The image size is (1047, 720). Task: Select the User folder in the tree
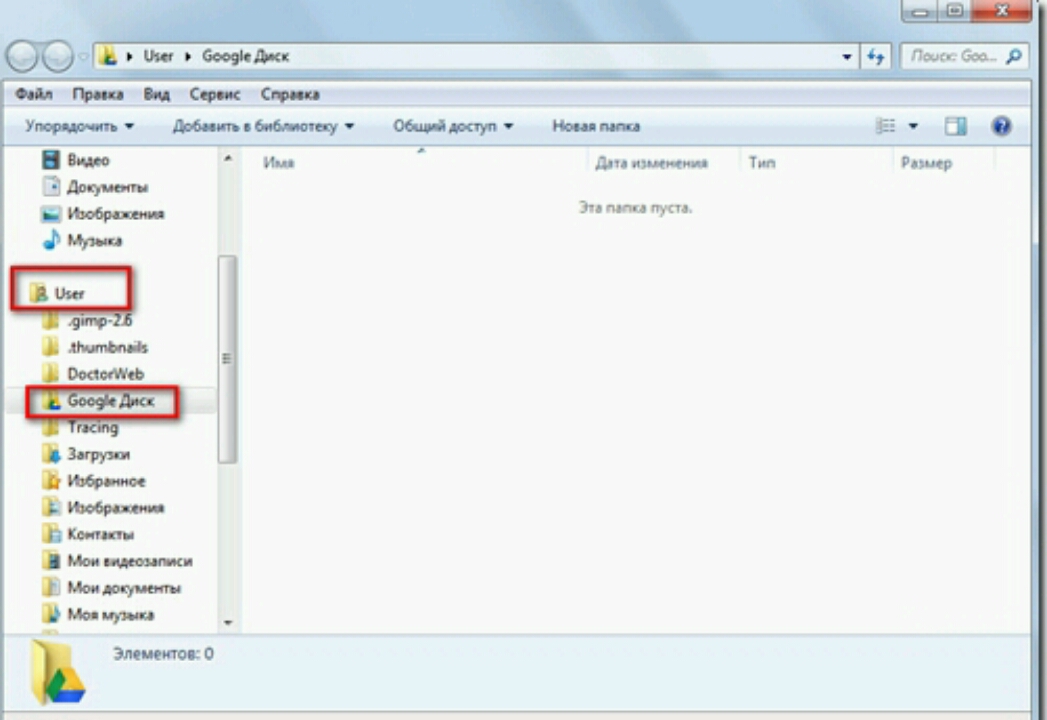click(x=69, y=294)
